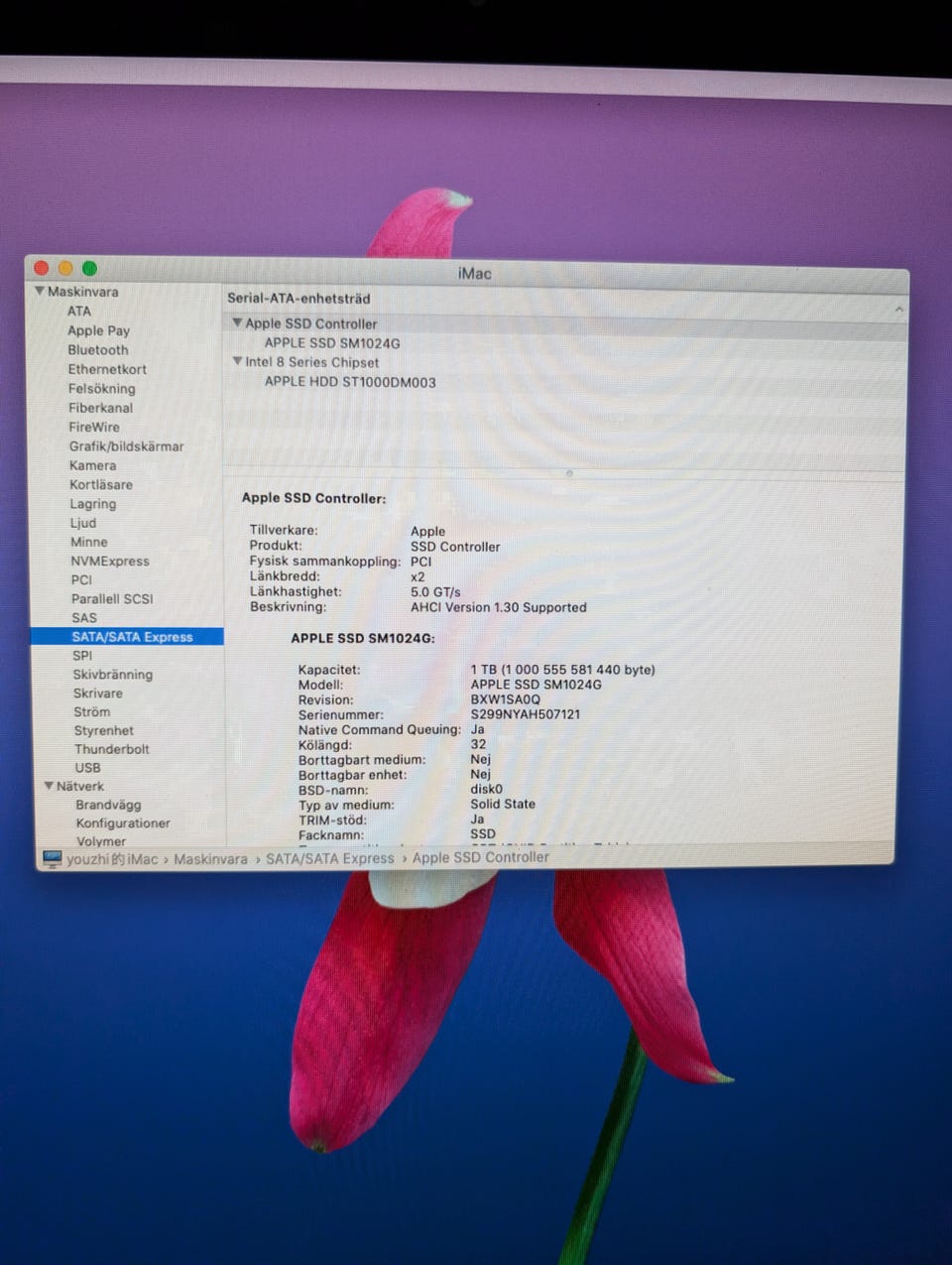Collapse the Nätverk section triangle
Image resolution: width=952 pixels, height=1265 pixels.
49,786
